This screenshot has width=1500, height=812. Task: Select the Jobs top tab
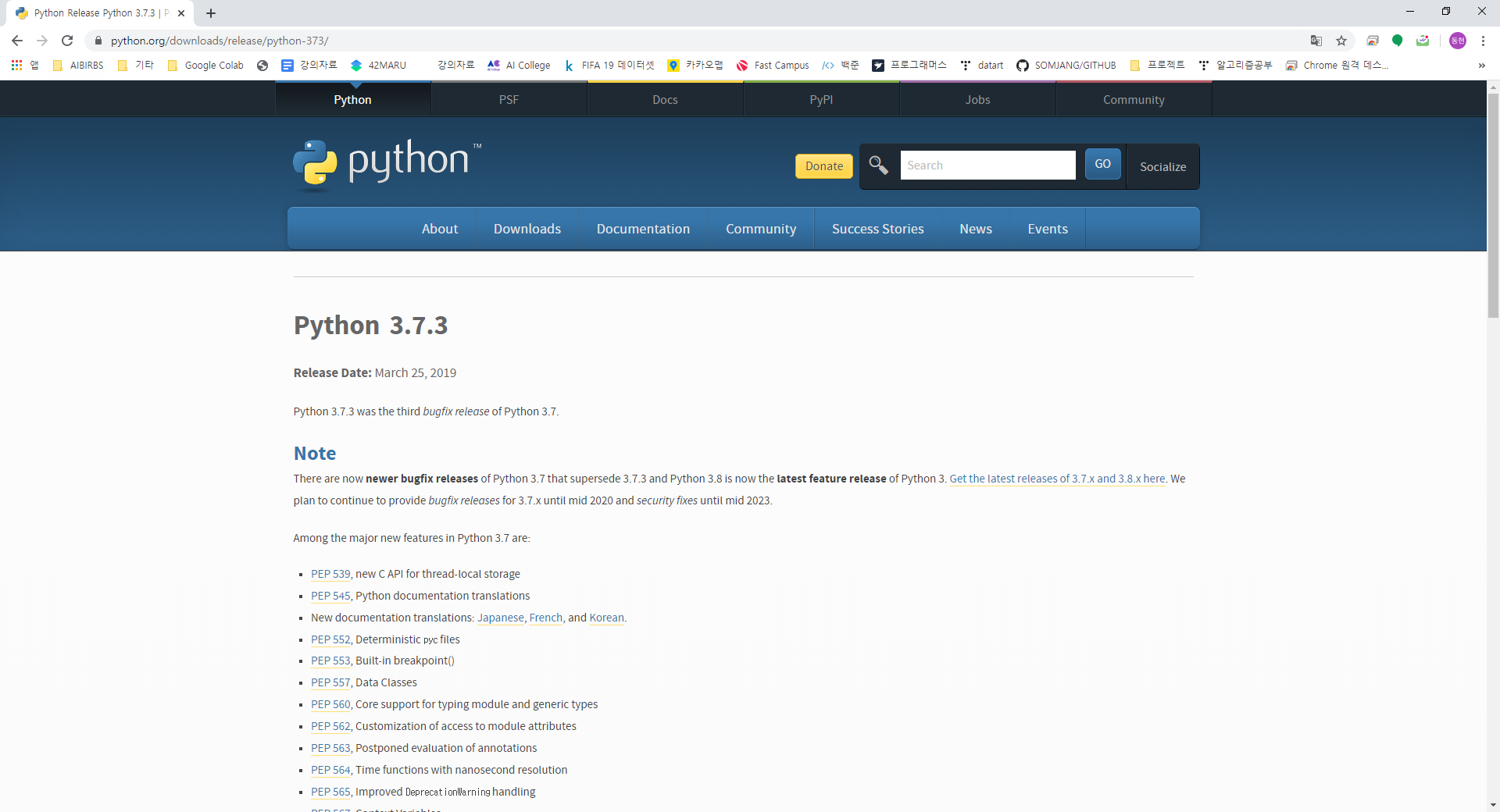coord(977,99)
